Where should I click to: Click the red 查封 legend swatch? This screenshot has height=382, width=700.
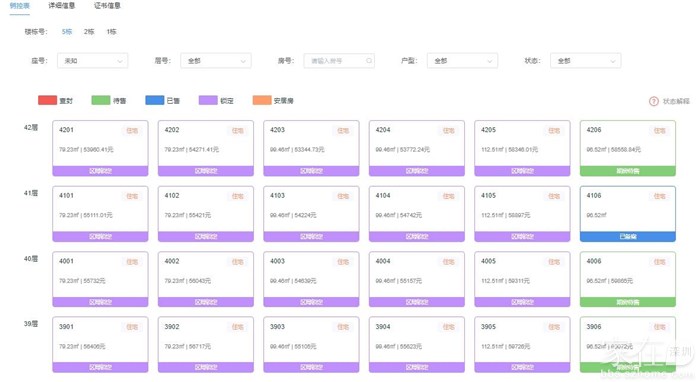pos(47,100)
